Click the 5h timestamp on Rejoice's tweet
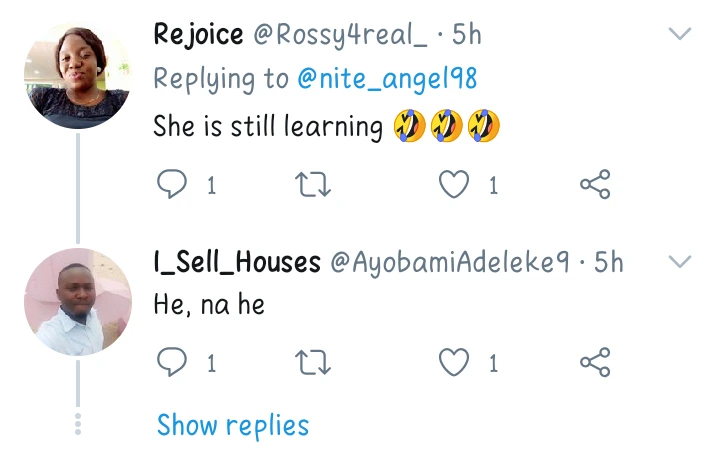The width and height of the screenshot is (720, 467). click(467, 35)
